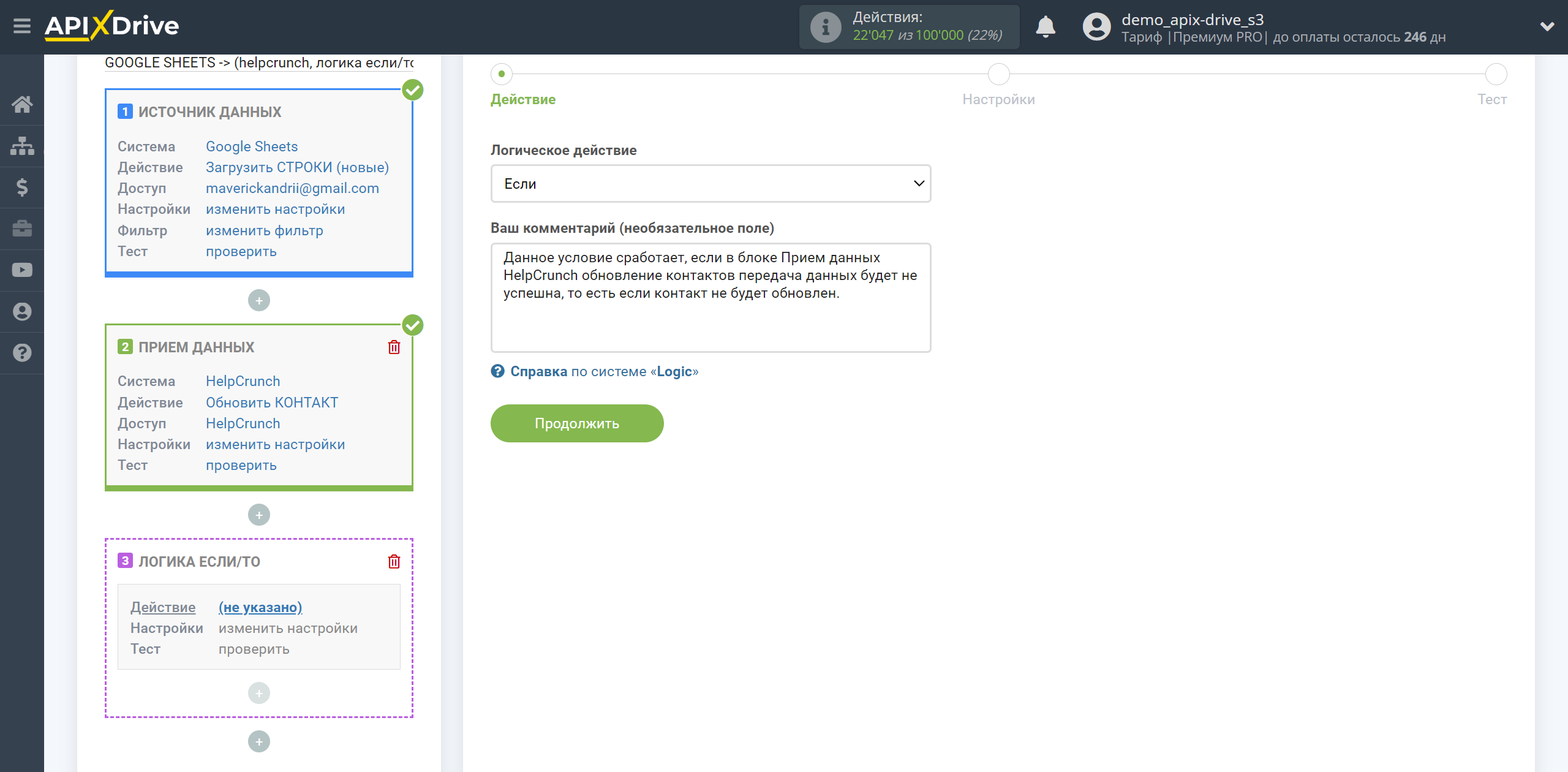This screenshot has height=772, width=1568.
Task: Open the connections sitemap sidebar icon
Action: click(x=22, y=146)
